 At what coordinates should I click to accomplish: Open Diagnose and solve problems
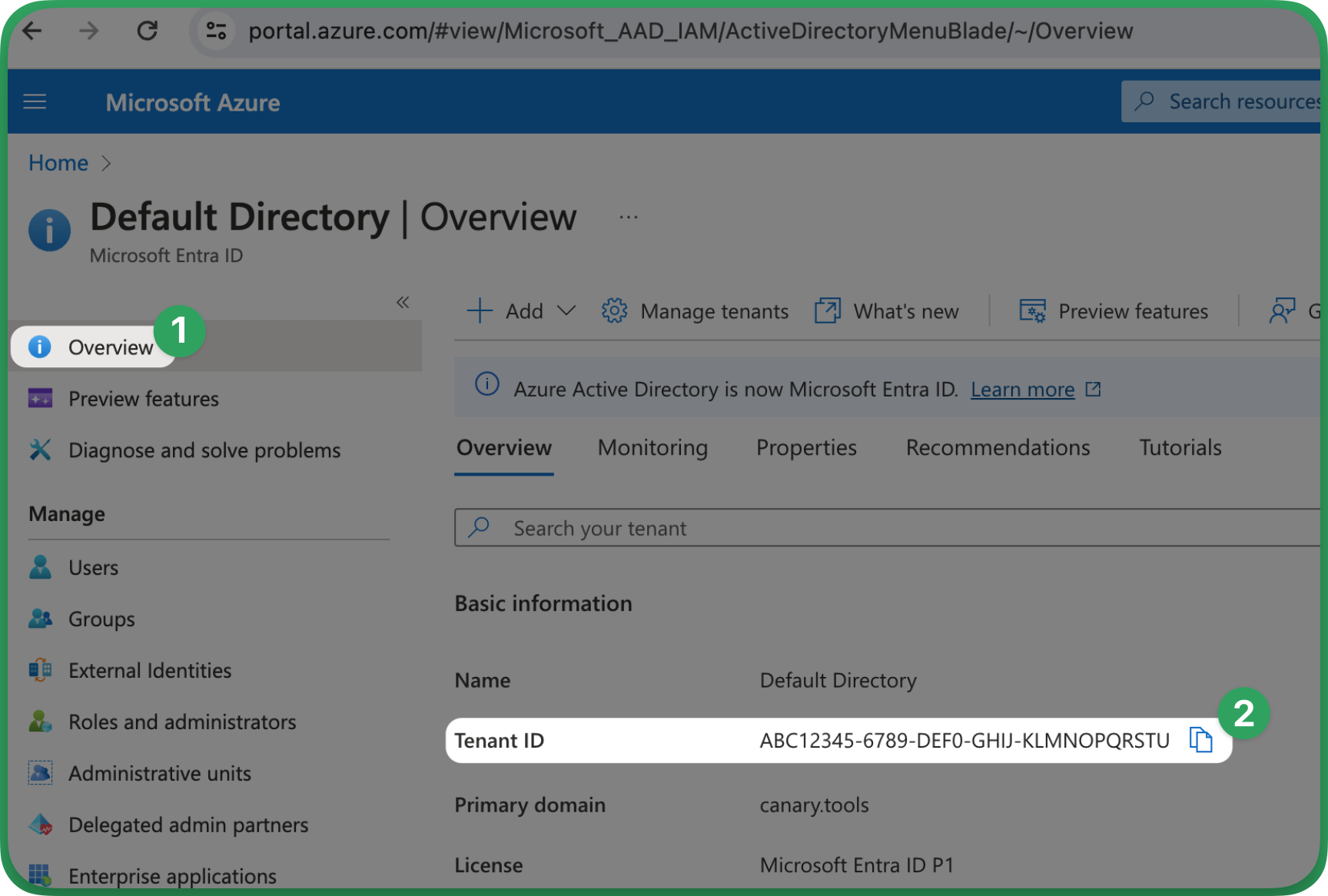tap(204, 450)
